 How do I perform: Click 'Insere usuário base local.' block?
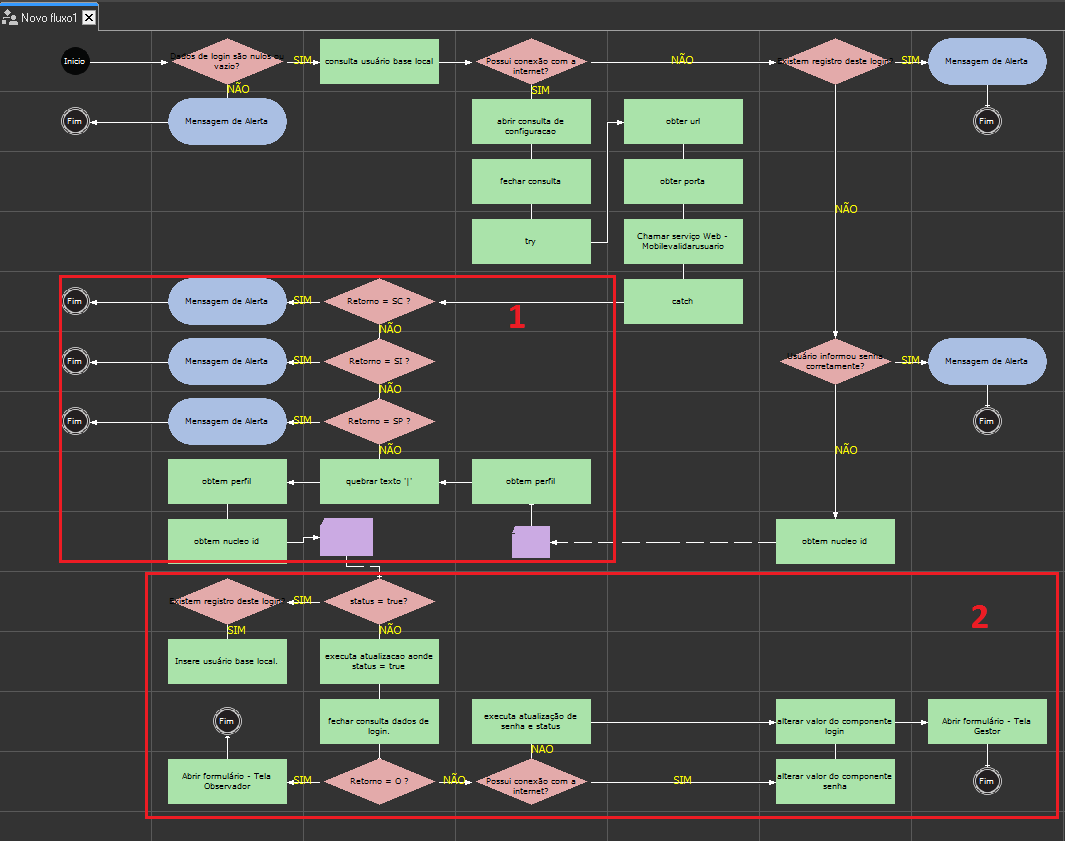pyautogui.click(x=227, y=661)
